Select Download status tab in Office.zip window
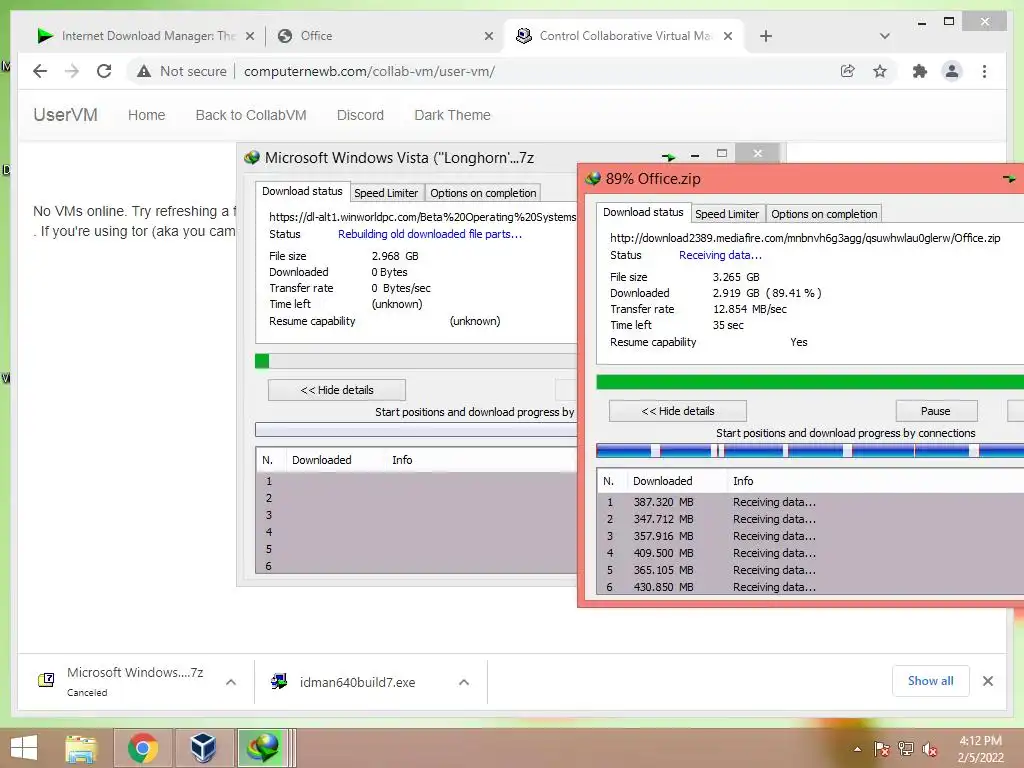Viewport: 1024px width, 768px height. coord(643,212)
